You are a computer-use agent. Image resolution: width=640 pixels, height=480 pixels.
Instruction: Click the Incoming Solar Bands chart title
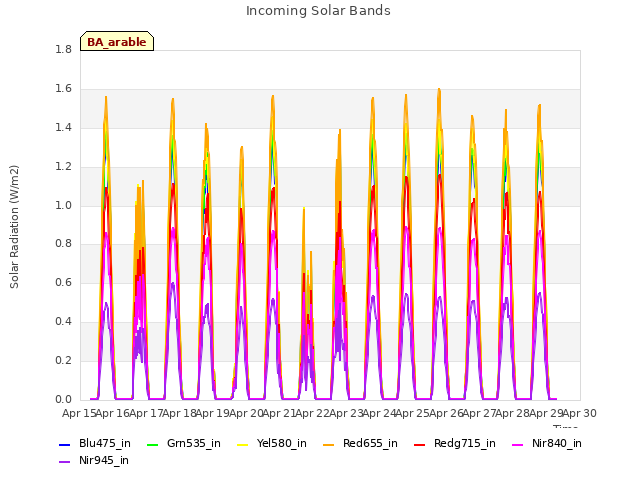point(318,11)
